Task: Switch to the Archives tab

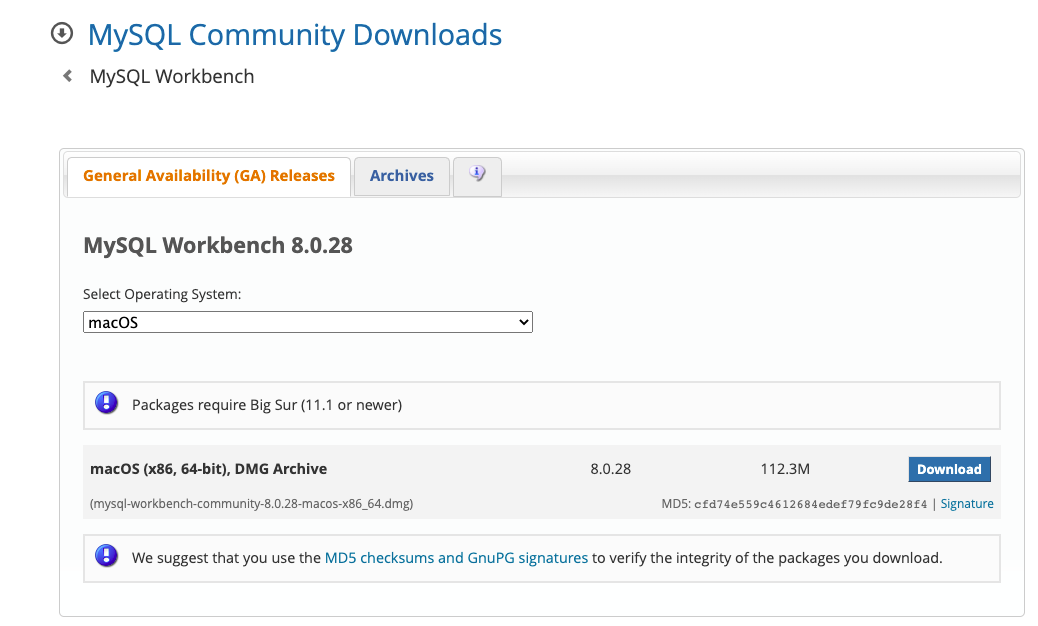Action: pos(402,177)
